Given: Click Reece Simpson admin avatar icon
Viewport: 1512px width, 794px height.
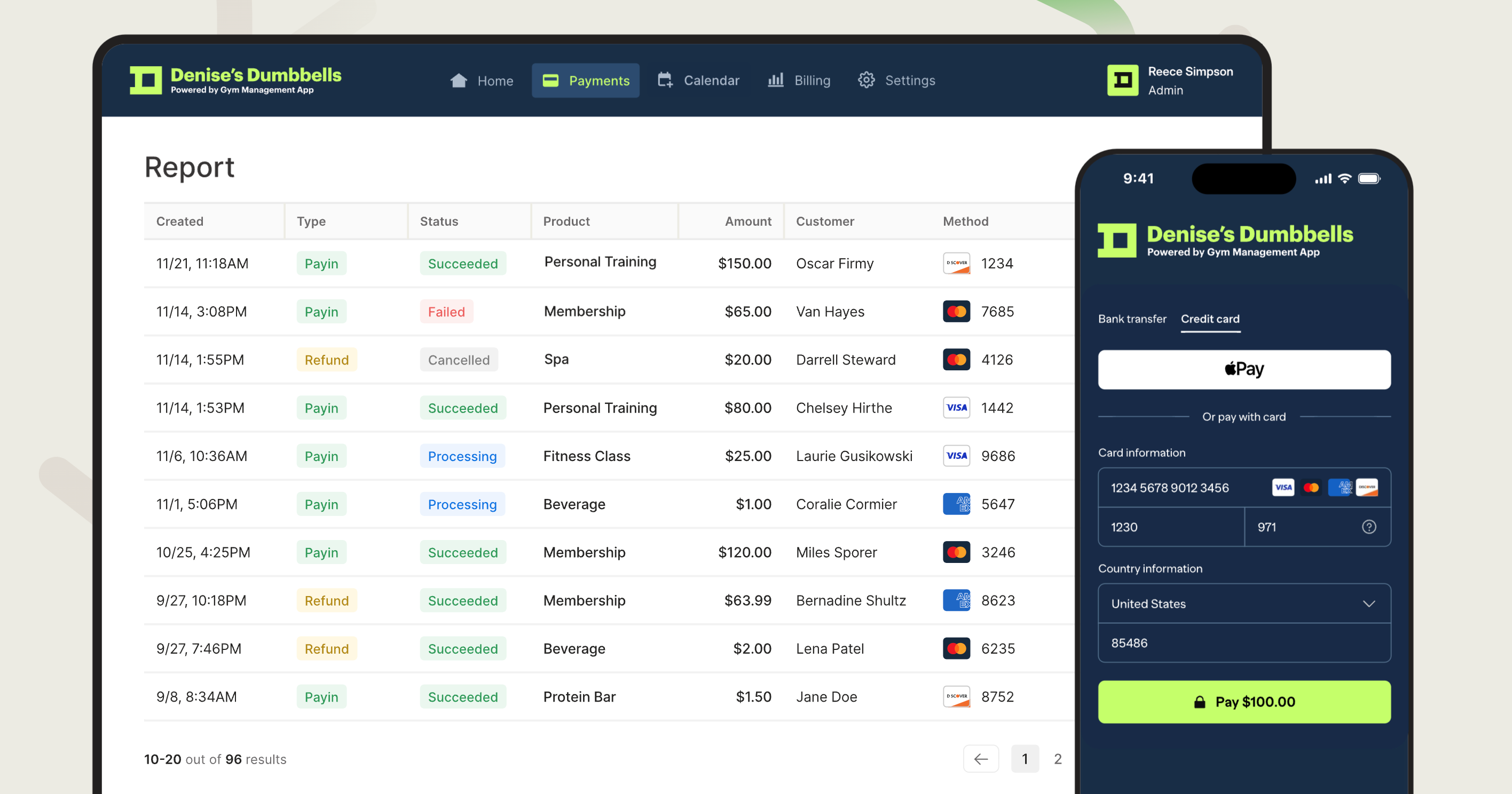Looking at the screenshot, I should 1122,81.
